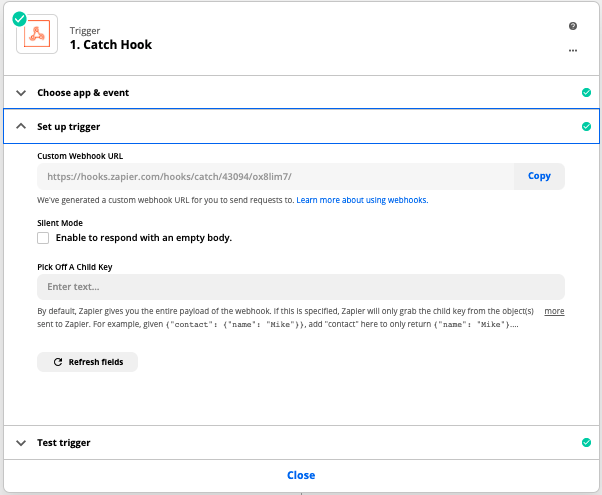Click green checkmark beside Choose app & event
This screenshot has width=602, height=495.
click(x=586, y=93)
